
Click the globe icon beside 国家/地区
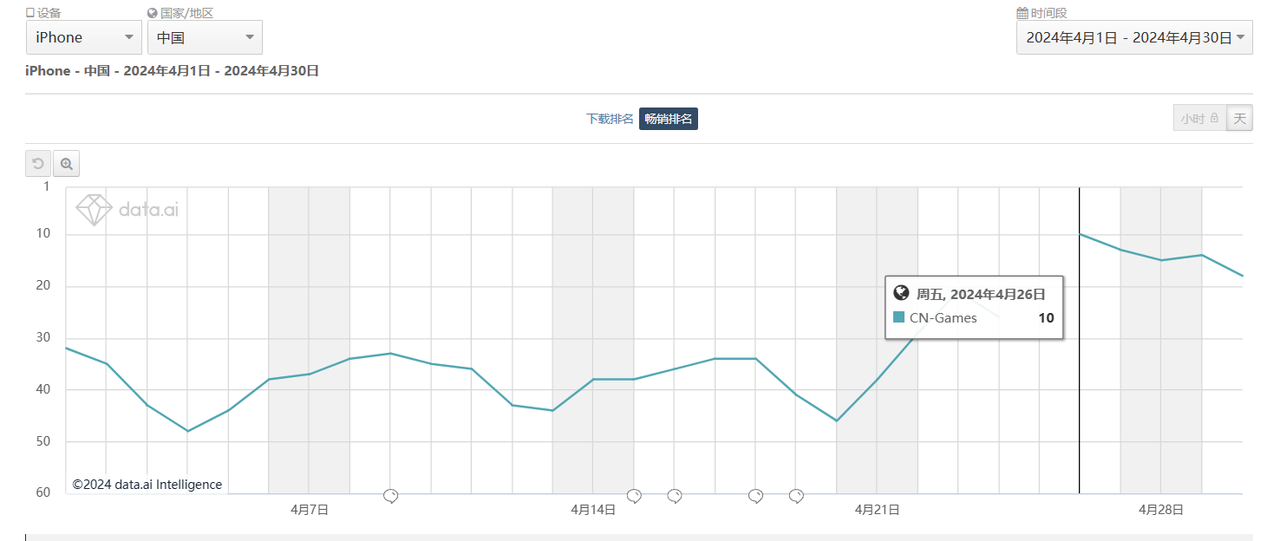point(152,13)
